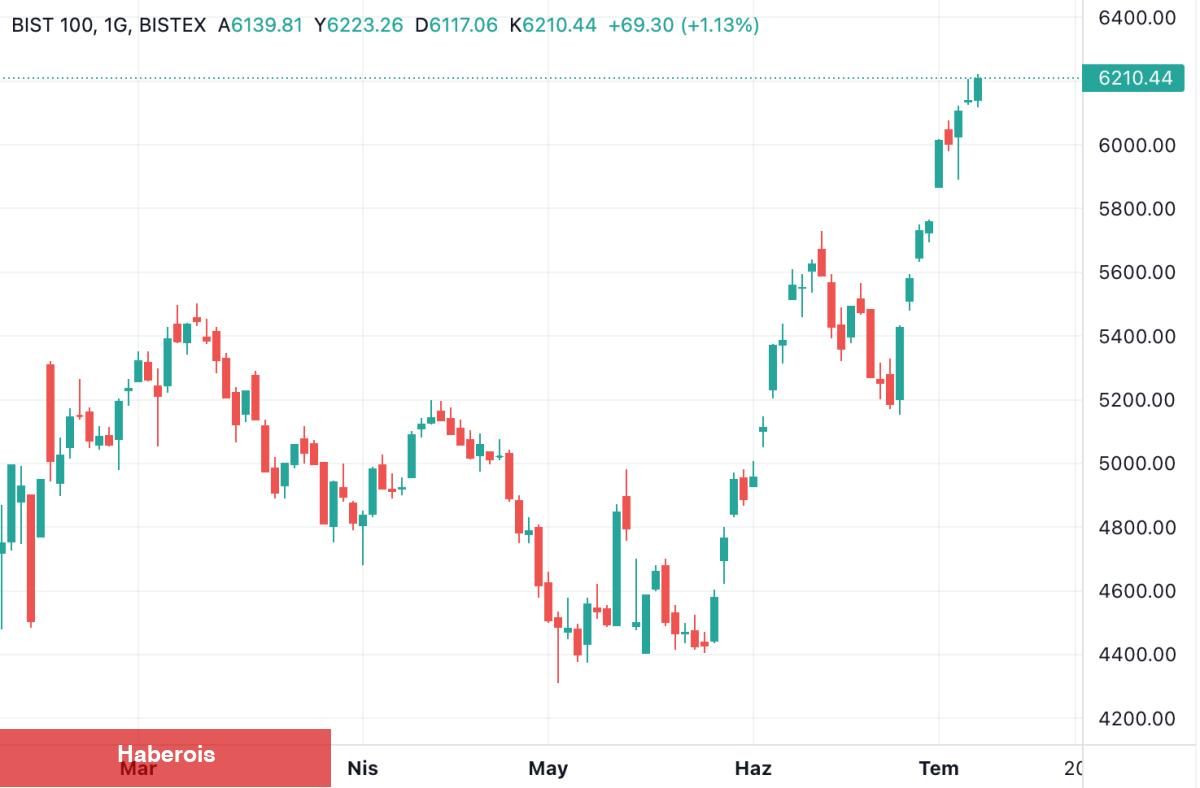Select the closing value K6210.44
The image size is (1200, 788).
552,25
